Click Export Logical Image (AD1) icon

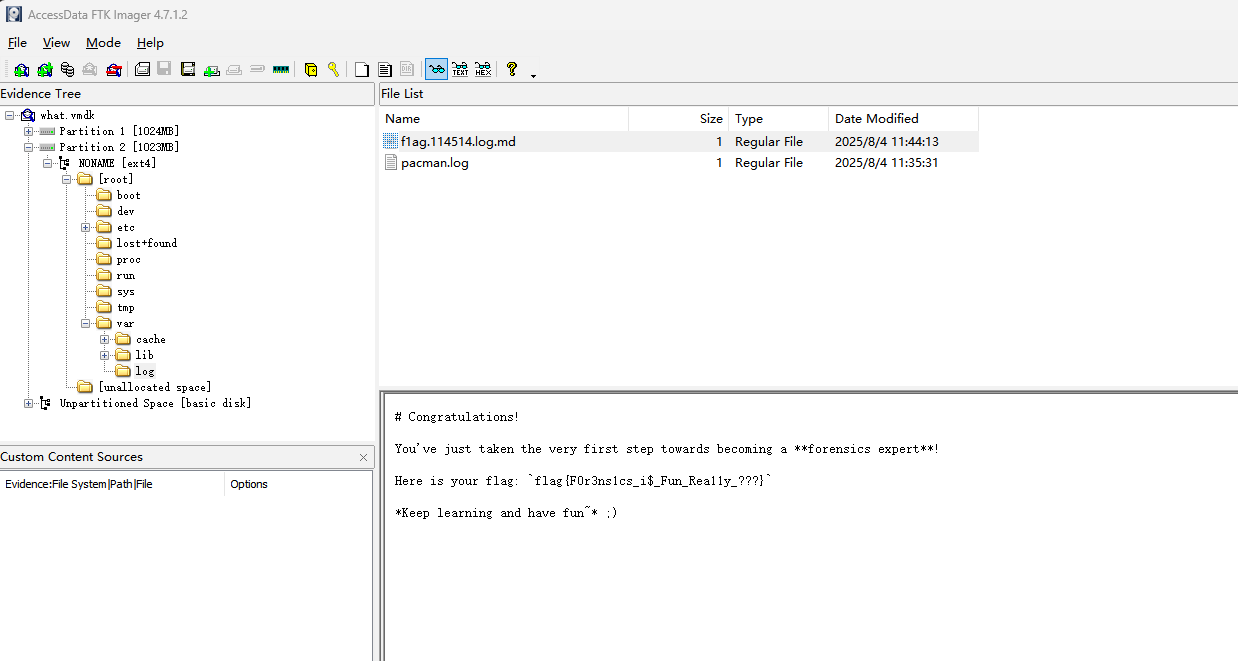pos(188,69)
